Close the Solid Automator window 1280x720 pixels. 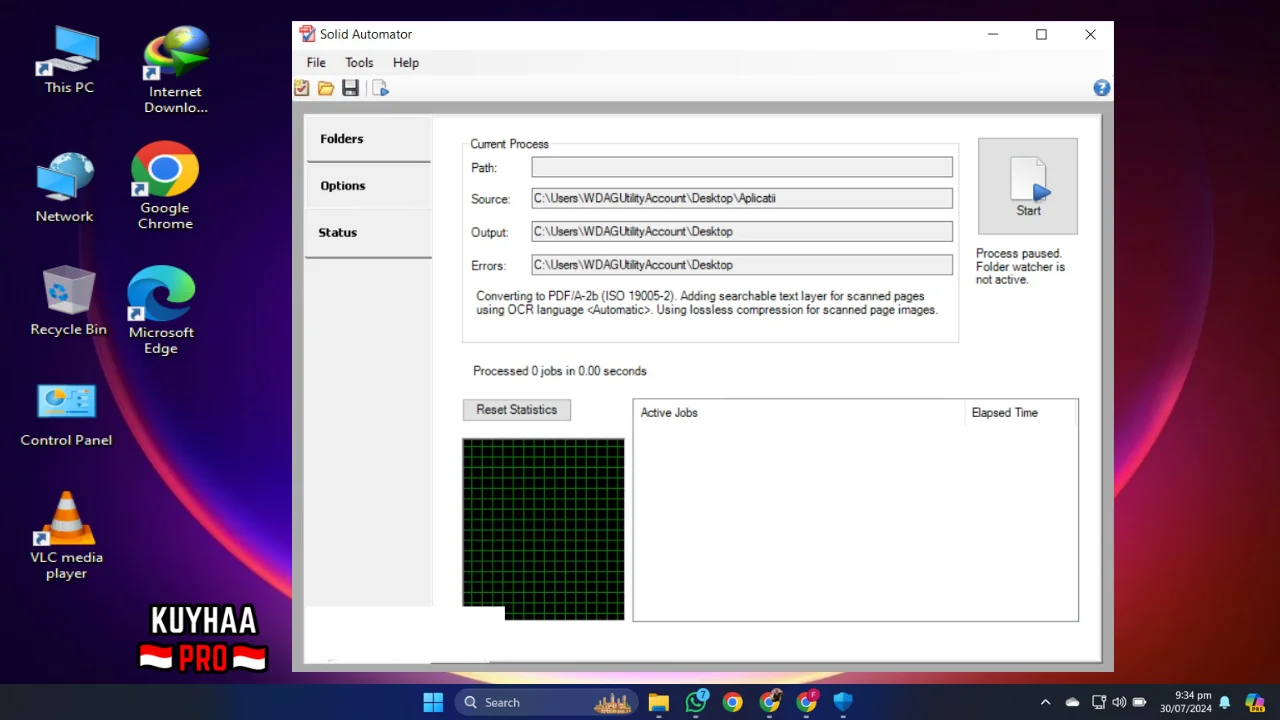click(1090, 34)
